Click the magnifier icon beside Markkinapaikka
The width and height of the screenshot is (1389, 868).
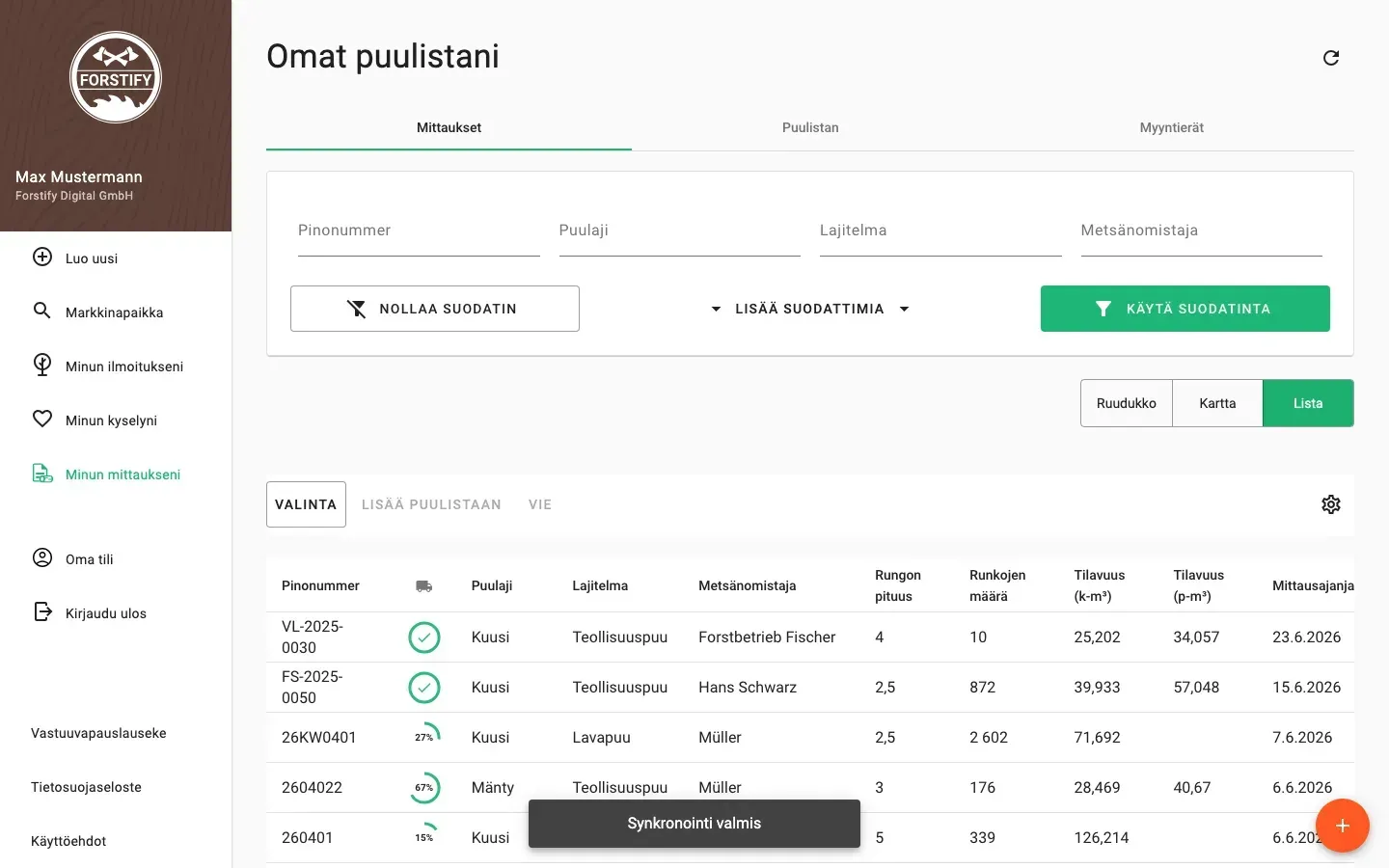coord(42,311)
